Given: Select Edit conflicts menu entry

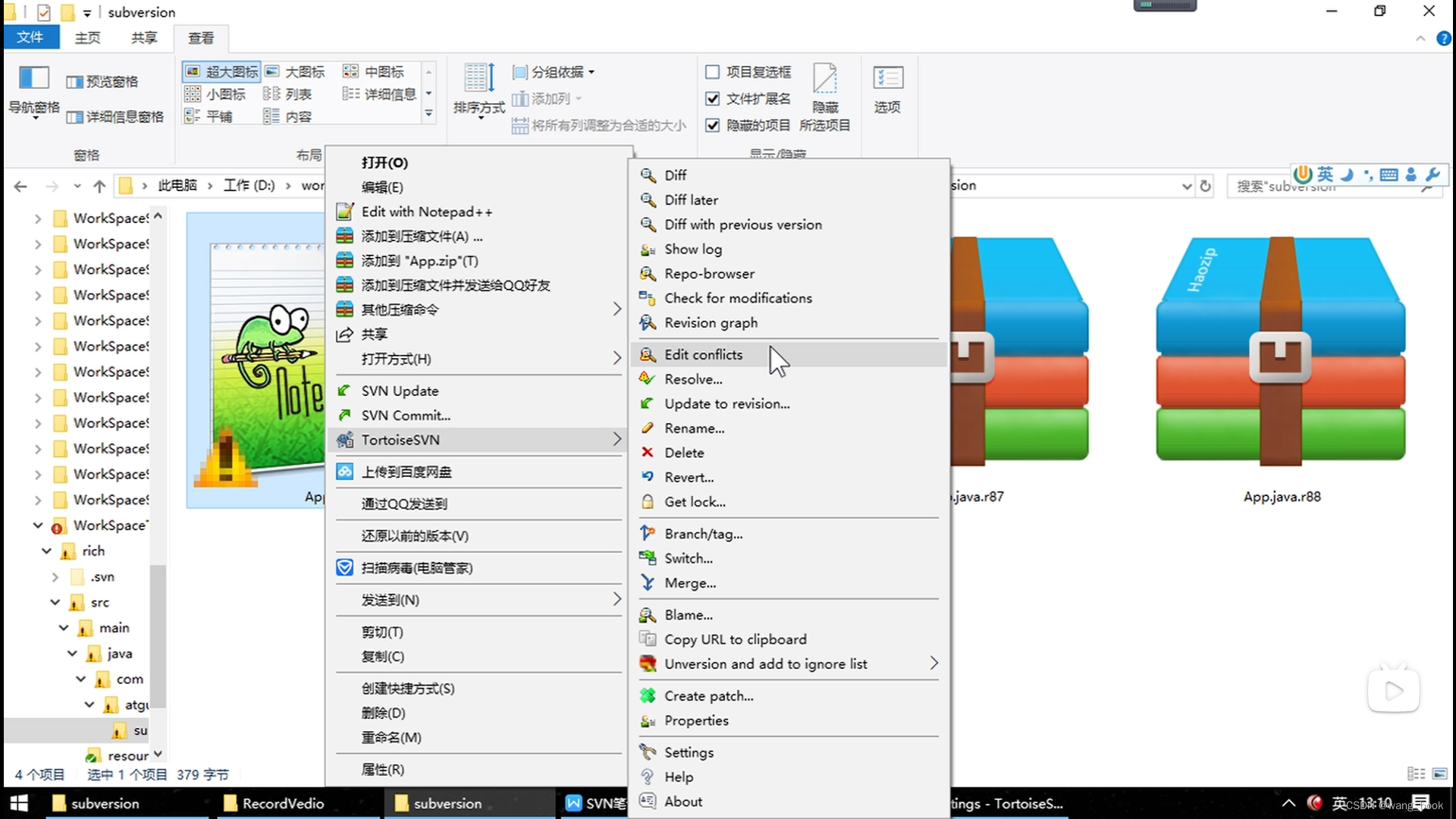Looking at the screenshot, I should click(x=703, y=354).
